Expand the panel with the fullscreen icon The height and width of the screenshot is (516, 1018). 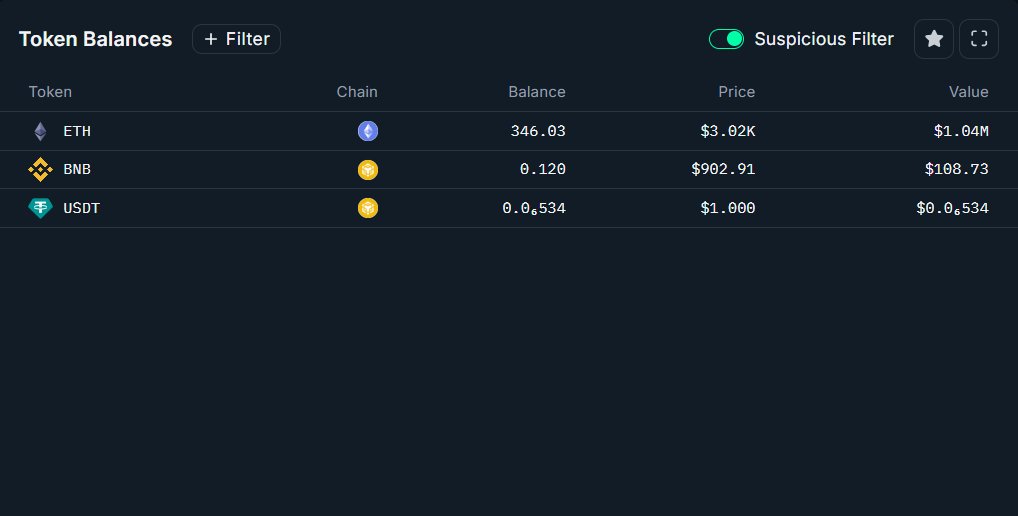click(979, 39)
